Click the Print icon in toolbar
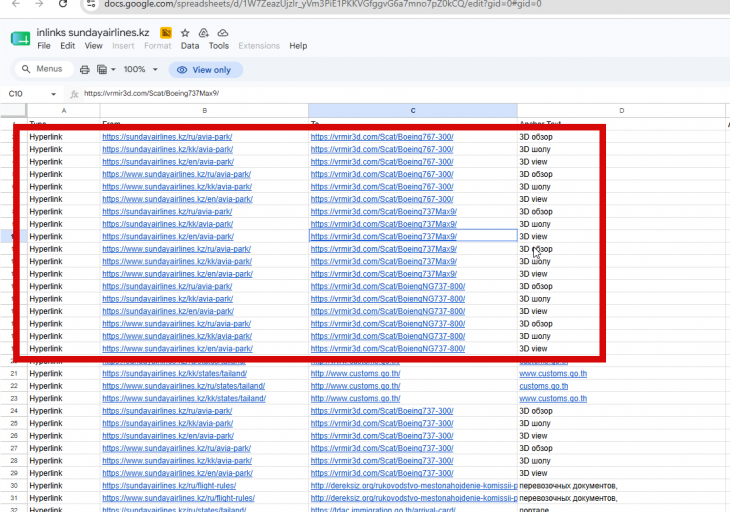Viewport: 730px width, 512px height. pyautogui.click(x=84, y=69)
